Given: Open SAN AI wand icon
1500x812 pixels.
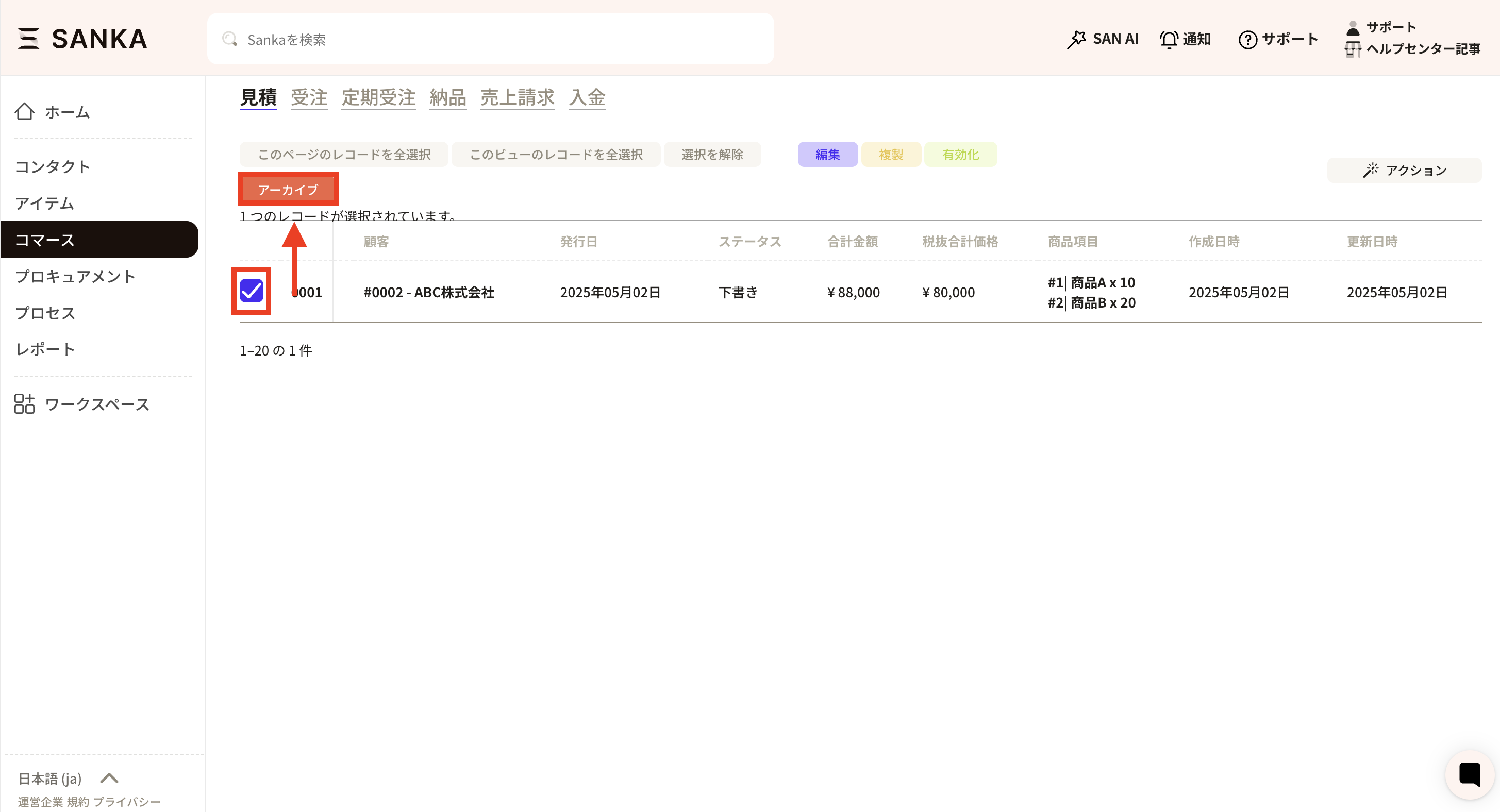Looking at the screenshot, I should click(x=1076, y=39).
